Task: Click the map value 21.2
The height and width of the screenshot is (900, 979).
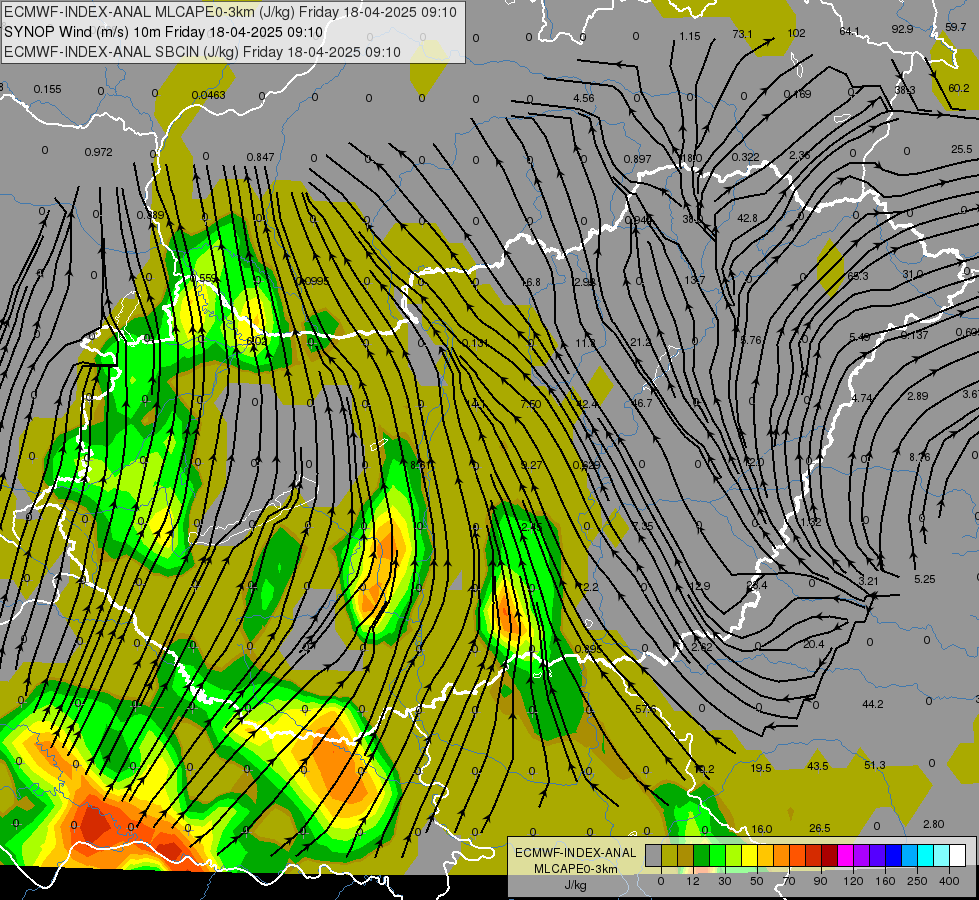Action: click(x=641, y=342)
